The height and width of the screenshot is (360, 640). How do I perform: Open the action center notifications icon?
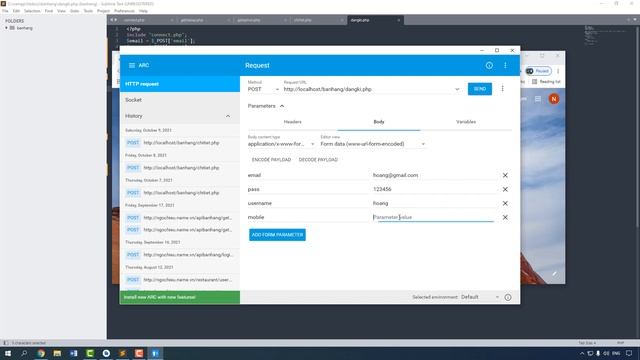coord(629,353)
